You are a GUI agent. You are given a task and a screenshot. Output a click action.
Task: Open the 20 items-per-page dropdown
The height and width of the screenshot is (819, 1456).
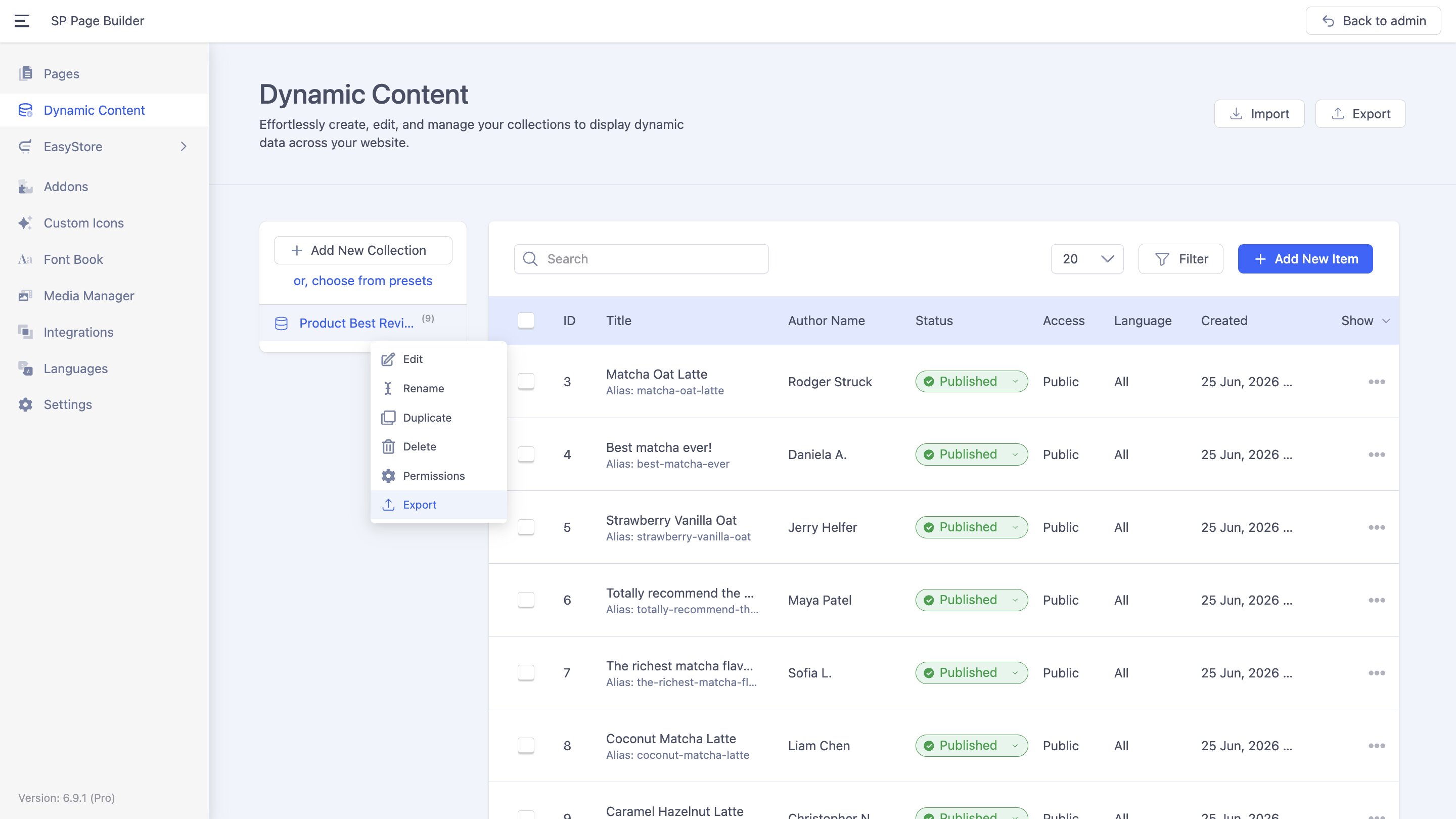coord(1087,259)
